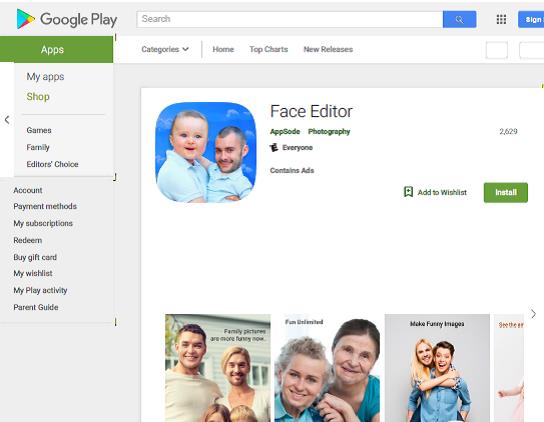Click the Google Play logo
Viewport: 544px width, 422px height.
point(67,19)
